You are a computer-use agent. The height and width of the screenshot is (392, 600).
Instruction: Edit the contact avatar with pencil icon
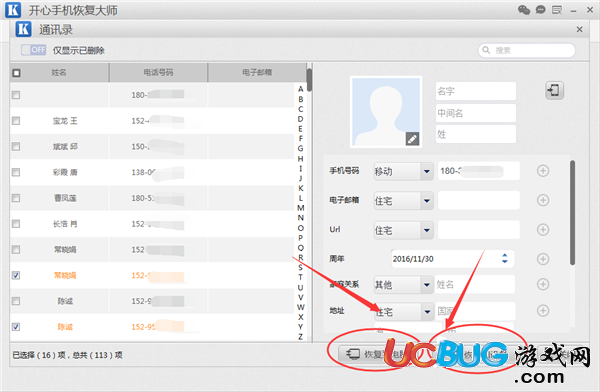click(x=412, y=139)
